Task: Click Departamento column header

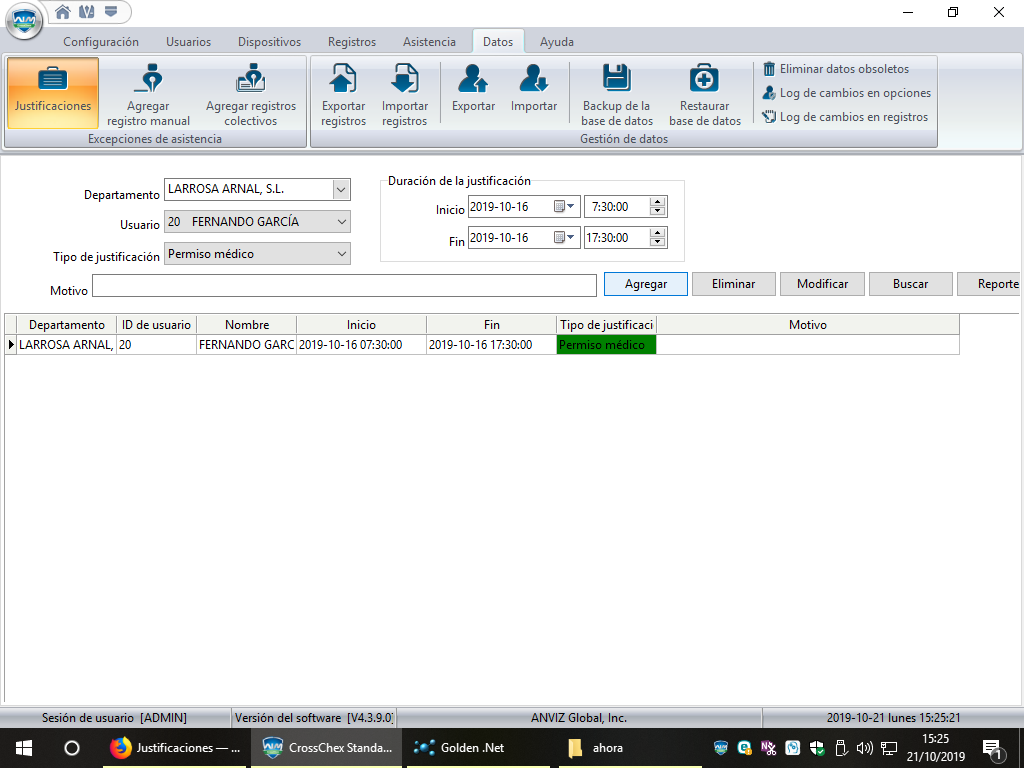Action: [x=67, y=325]
